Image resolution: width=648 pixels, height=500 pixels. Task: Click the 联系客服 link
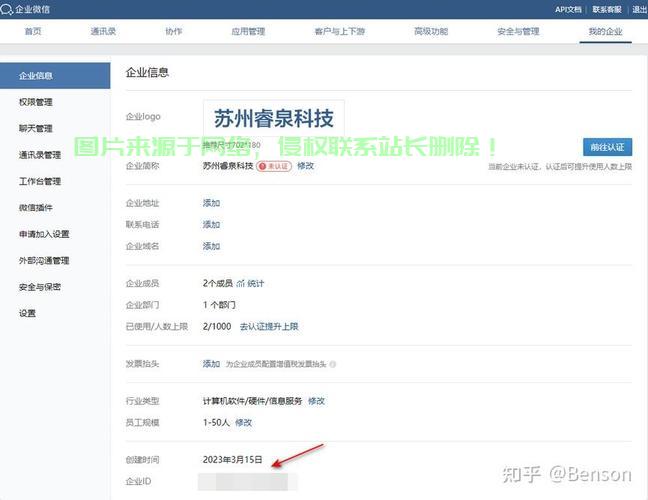click(x=607, y=10)
